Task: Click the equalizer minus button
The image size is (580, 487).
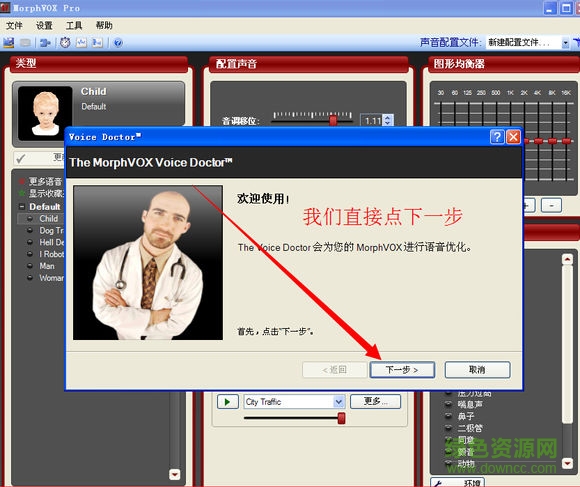Action: tap(551, 205)
